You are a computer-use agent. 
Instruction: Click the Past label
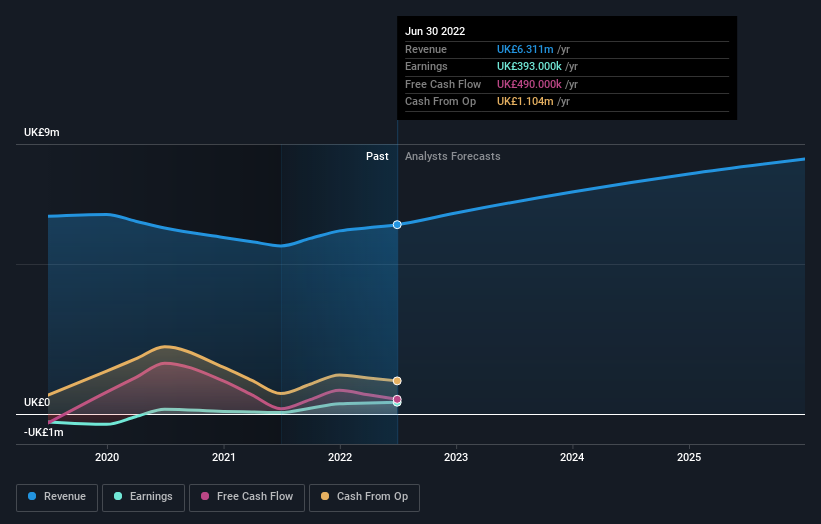pos(377,156)
